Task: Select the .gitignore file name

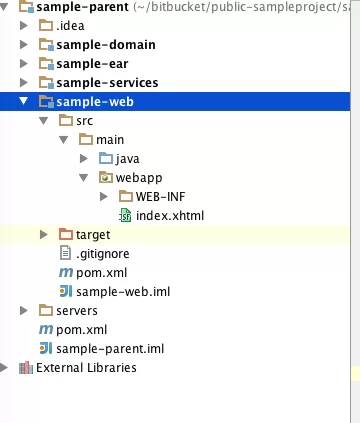Action: click(103, 254)
